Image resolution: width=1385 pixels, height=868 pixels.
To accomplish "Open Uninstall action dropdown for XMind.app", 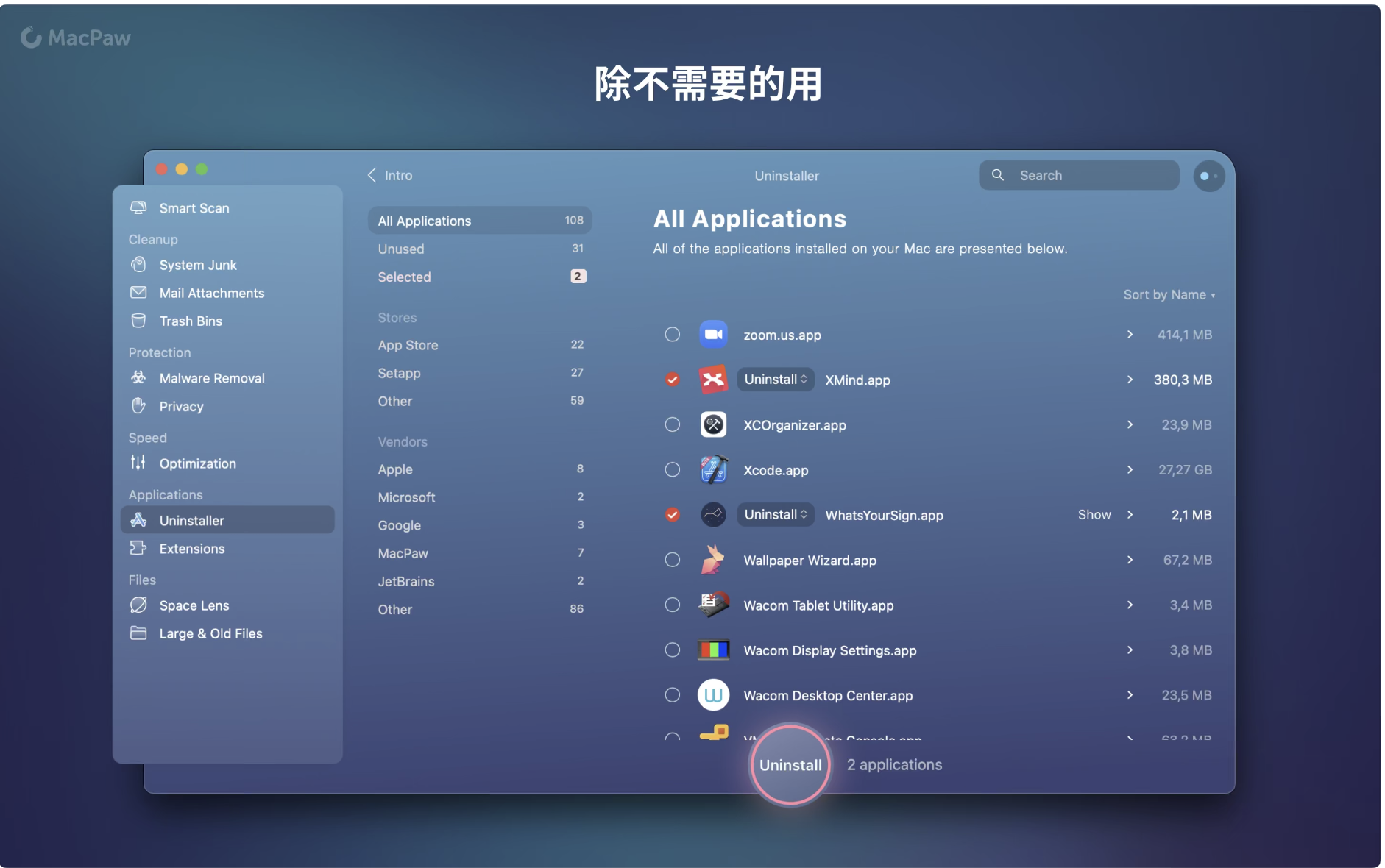I will click(x=775, y=380).
